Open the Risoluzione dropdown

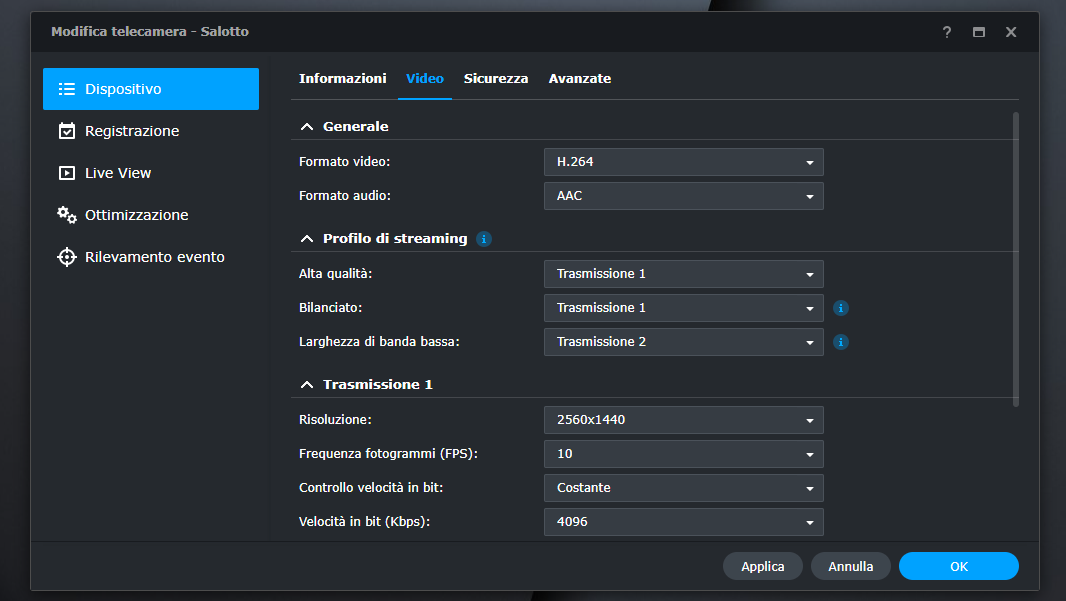pos(683,420)
